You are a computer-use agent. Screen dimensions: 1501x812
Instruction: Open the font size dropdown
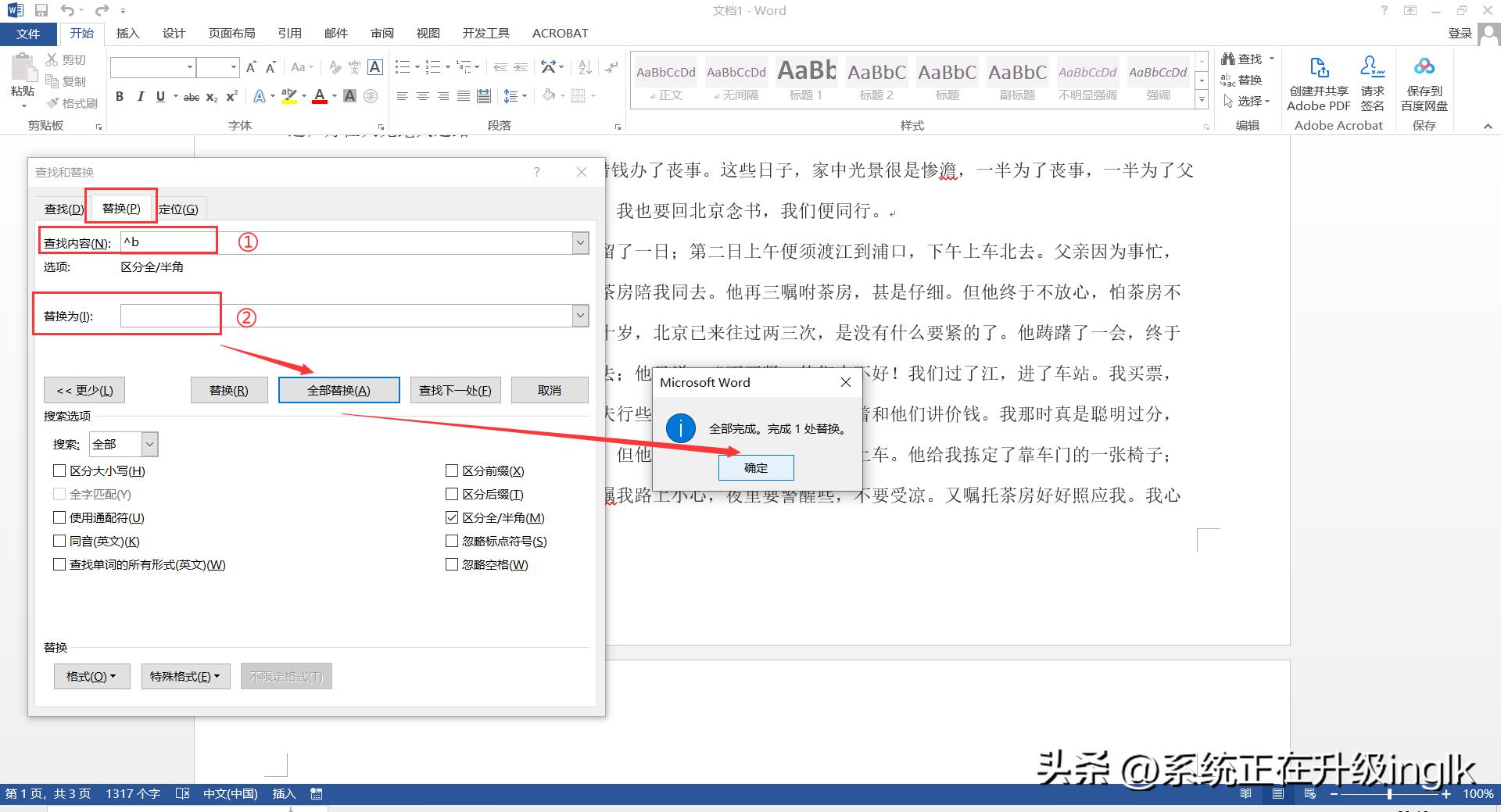click(233, 67)
